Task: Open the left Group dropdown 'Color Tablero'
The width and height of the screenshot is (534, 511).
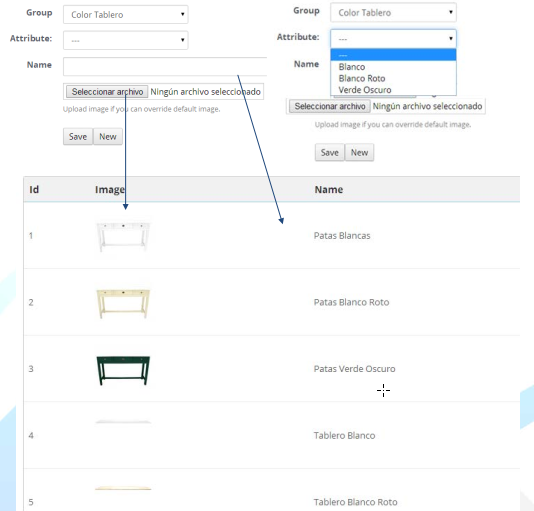Action: point(125,15)
